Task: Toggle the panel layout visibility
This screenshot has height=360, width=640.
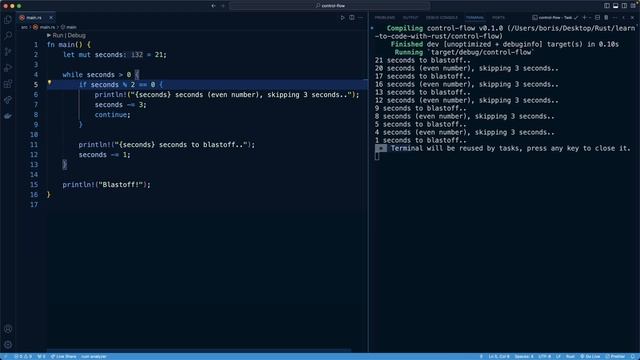Action: pyautogui.click(x=616, y=6)
